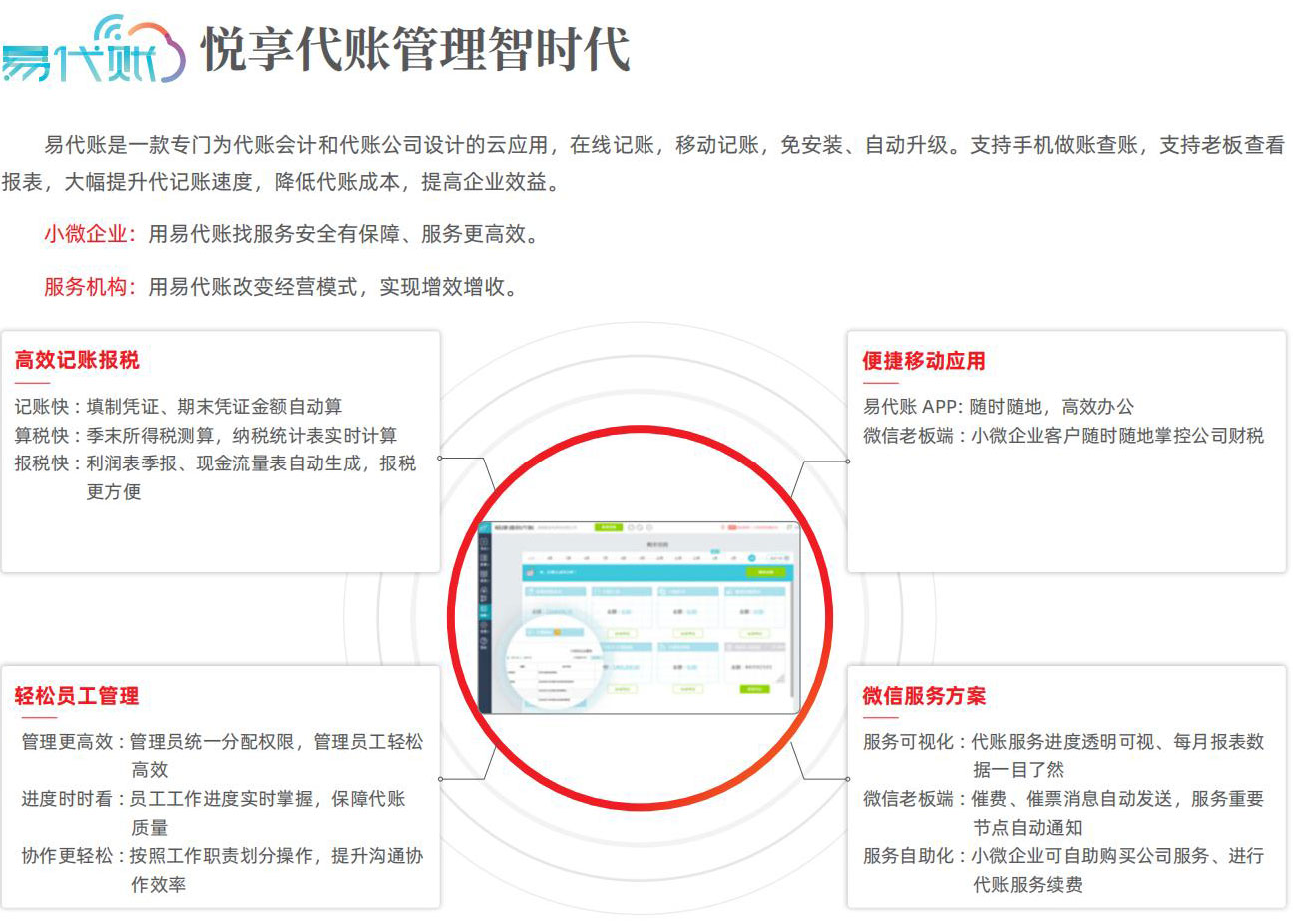This screenshot has width=1293, height=924.
Task: Open the 微信服务方案 card heading
Action: [x=924, y=696]
